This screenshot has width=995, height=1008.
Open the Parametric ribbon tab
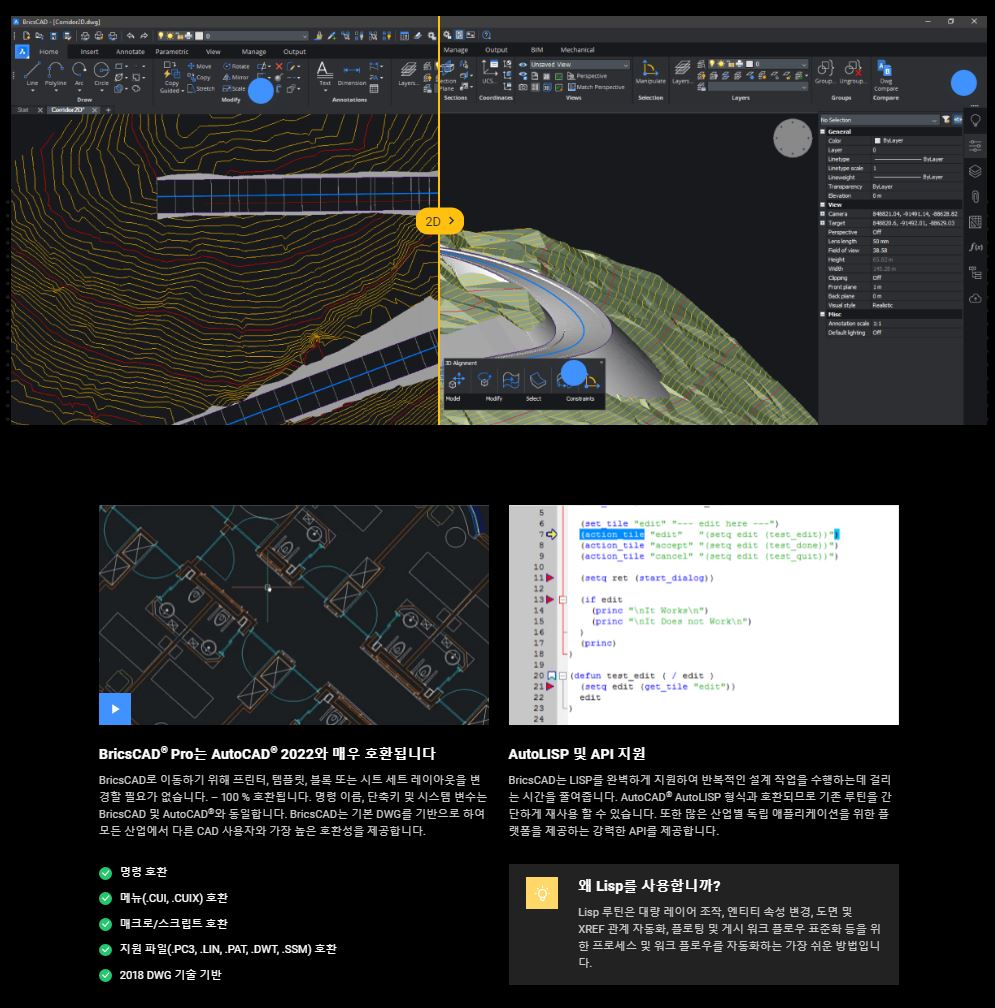(x=172, y=51)
